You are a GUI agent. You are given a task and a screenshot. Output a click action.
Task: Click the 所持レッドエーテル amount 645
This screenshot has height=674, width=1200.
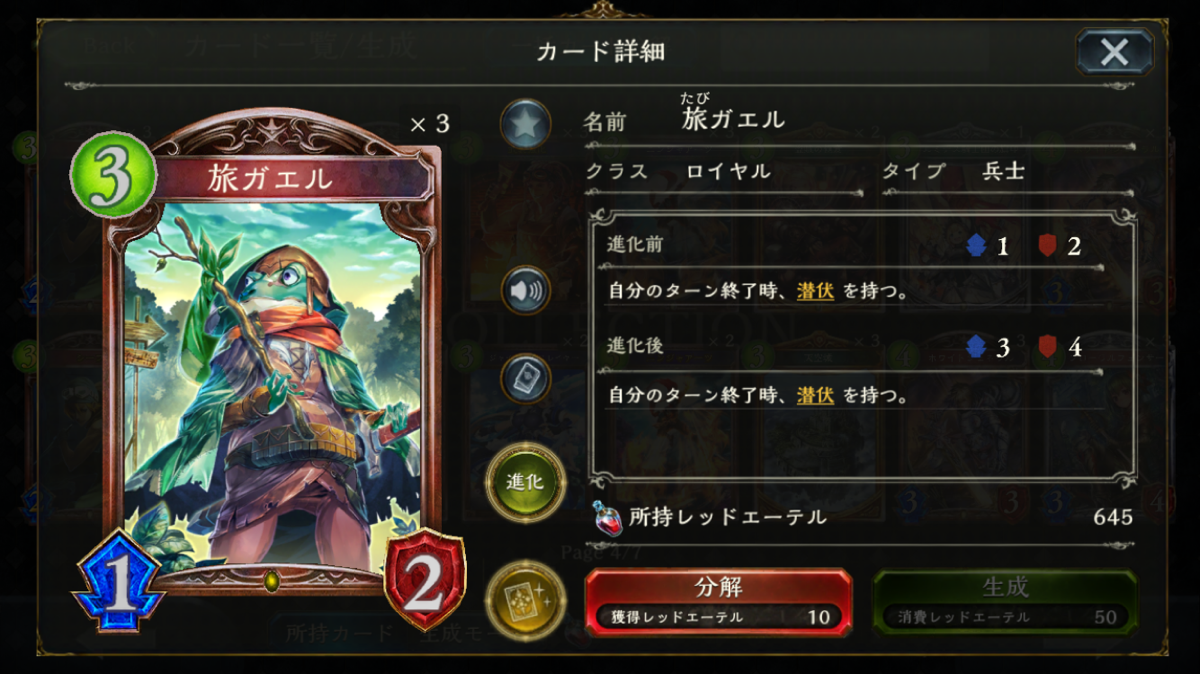(x=1113, y=517)
